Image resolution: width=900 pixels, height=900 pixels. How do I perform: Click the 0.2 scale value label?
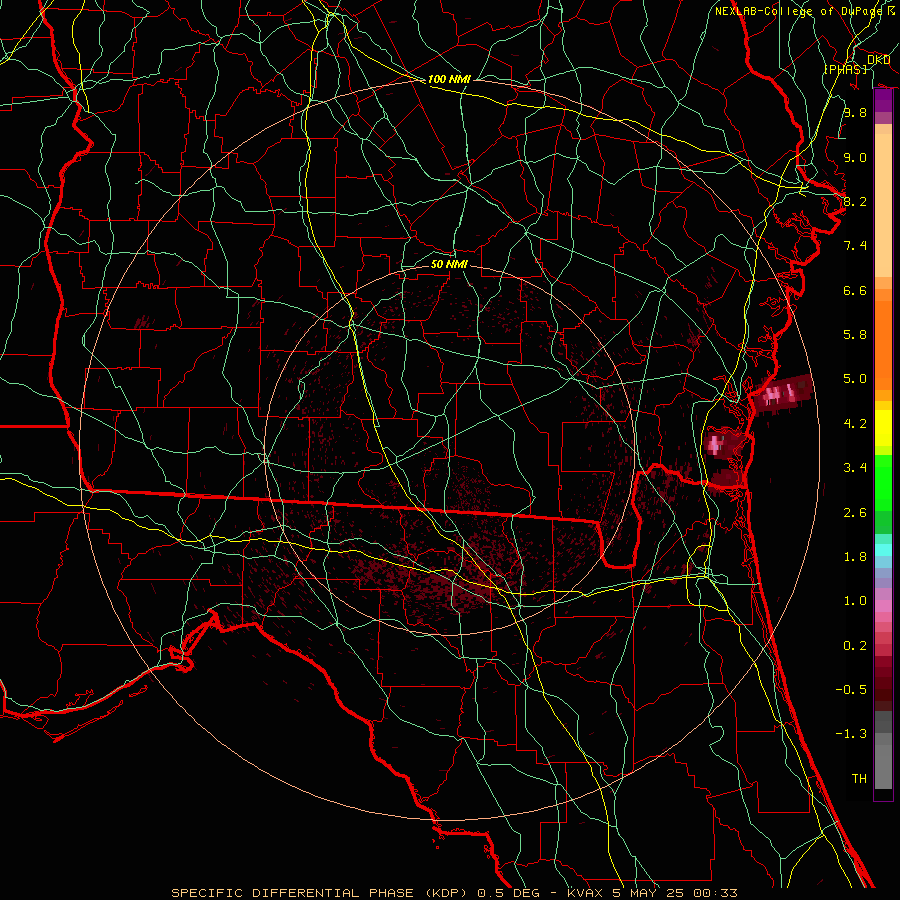pos(855,646)
